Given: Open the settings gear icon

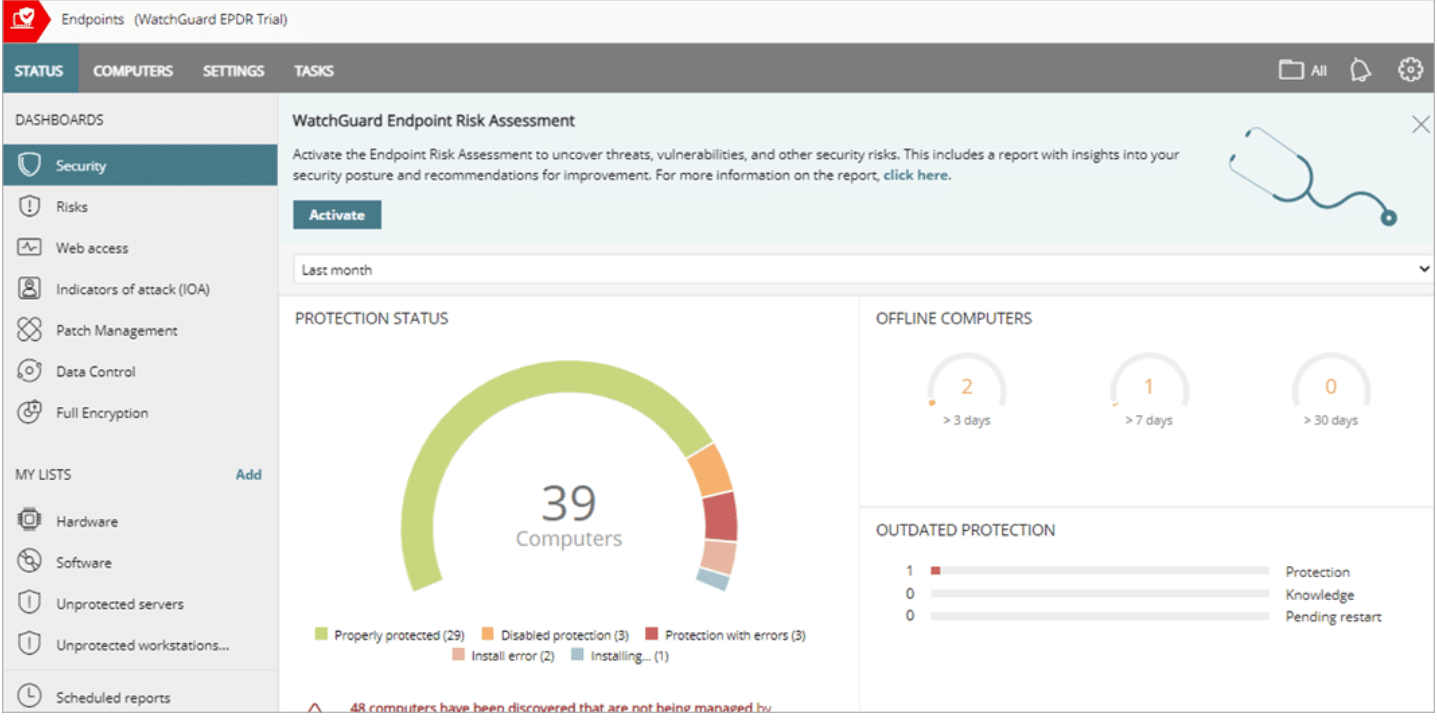Looking at the screenshot, I should click(x=1410, y=70).
